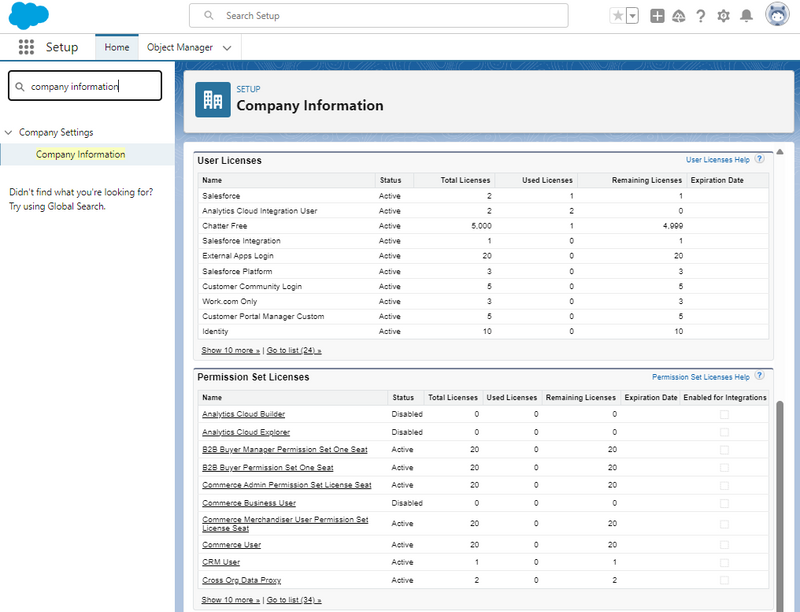Open the Trailhead guidance icon

(x=679, y=16)
